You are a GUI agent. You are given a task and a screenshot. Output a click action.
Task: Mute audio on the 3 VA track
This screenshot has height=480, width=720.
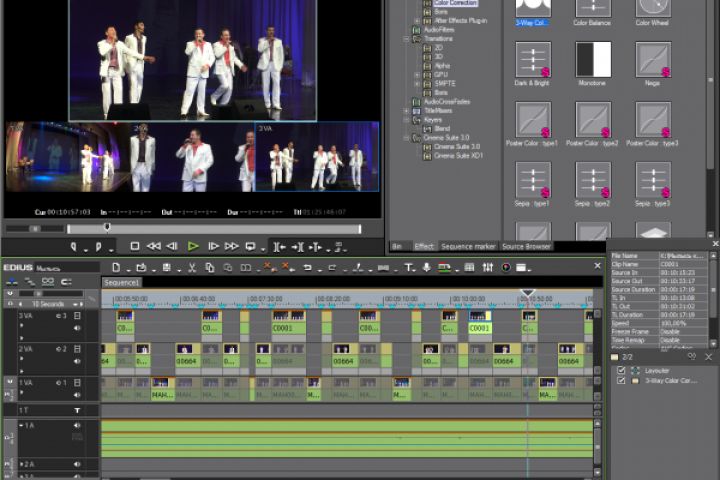[x=77, y=326]
